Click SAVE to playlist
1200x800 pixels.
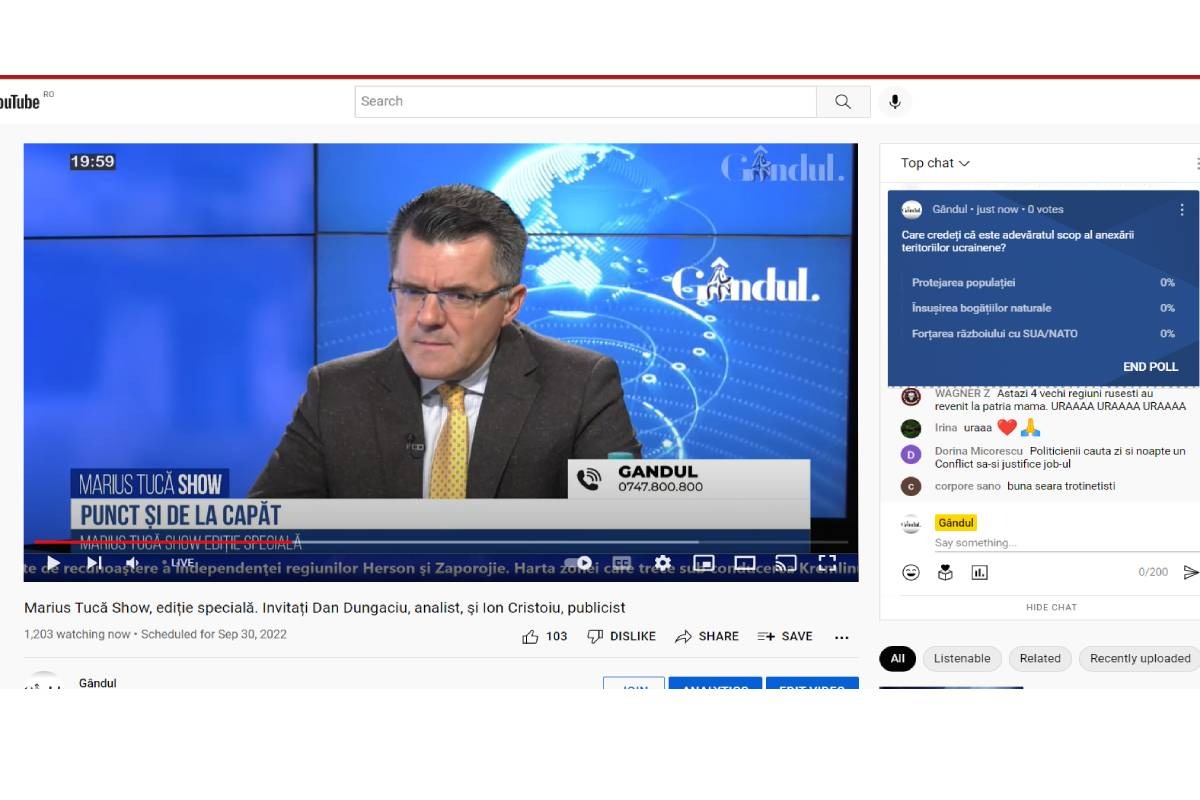(x=785, y=636)
